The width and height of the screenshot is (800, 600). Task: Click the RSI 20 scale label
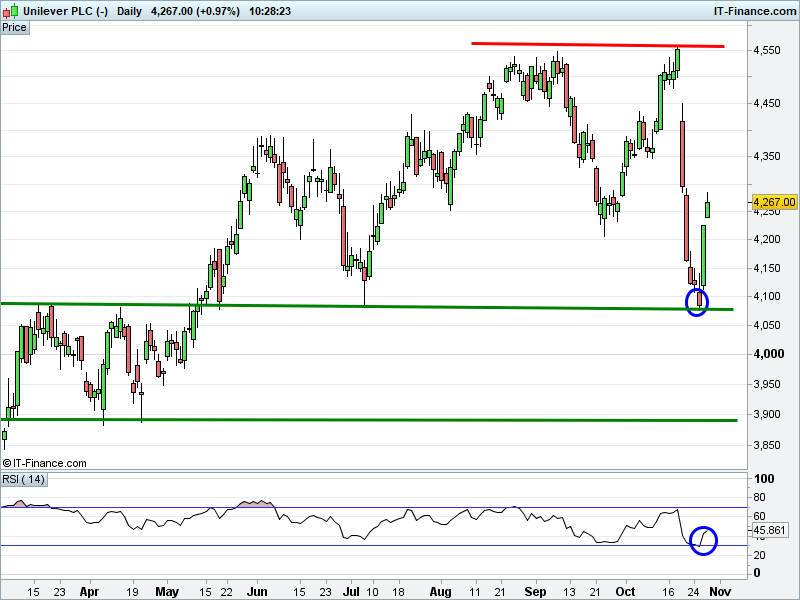759,555
